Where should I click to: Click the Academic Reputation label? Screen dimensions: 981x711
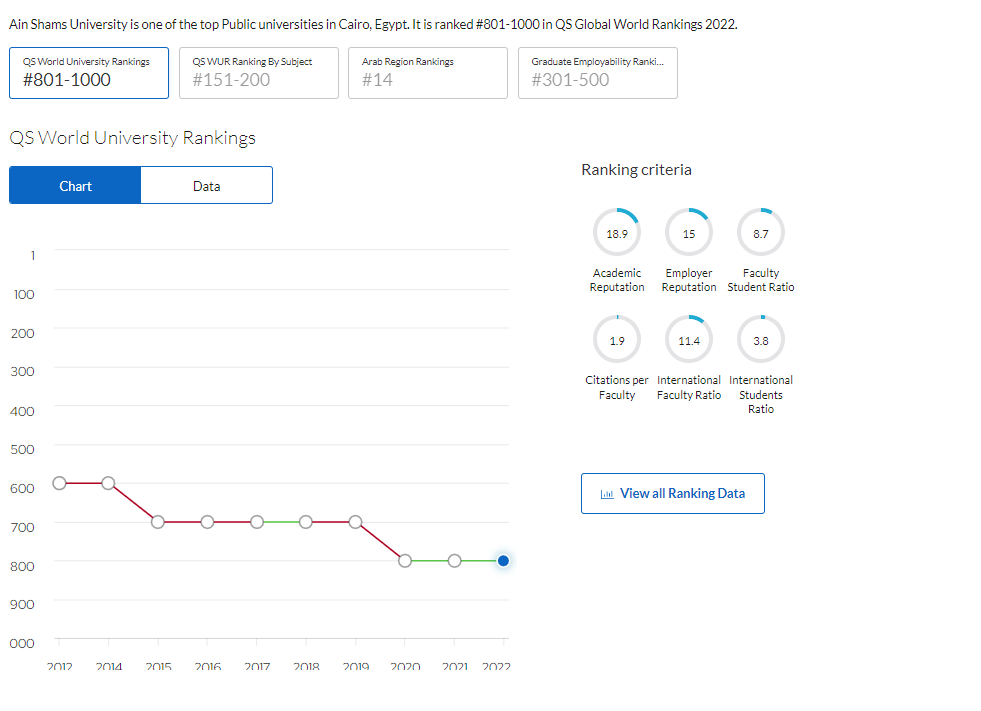[617, 280]
